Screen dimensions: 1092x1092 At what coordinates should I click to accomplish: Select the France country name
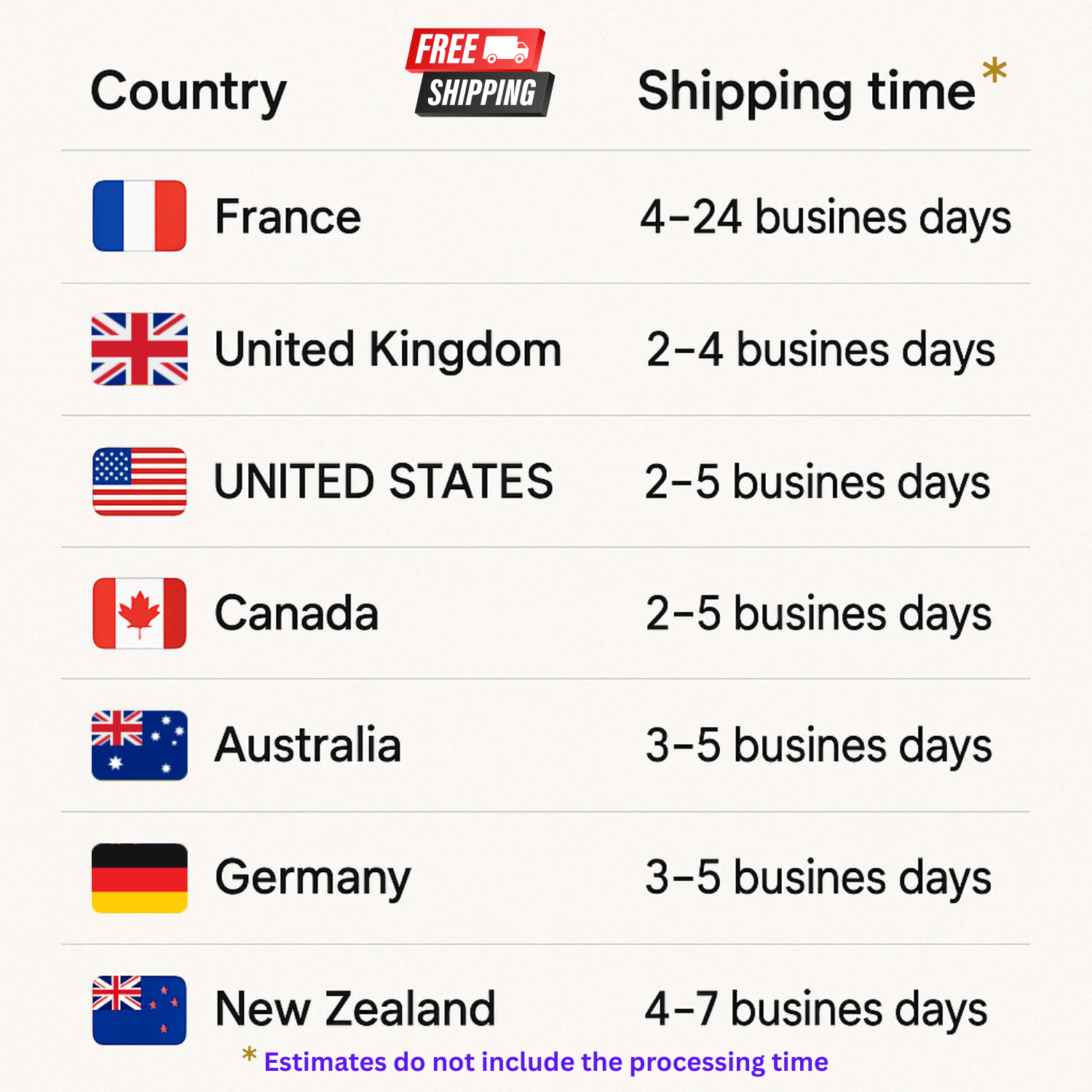[x=288, y=217]
